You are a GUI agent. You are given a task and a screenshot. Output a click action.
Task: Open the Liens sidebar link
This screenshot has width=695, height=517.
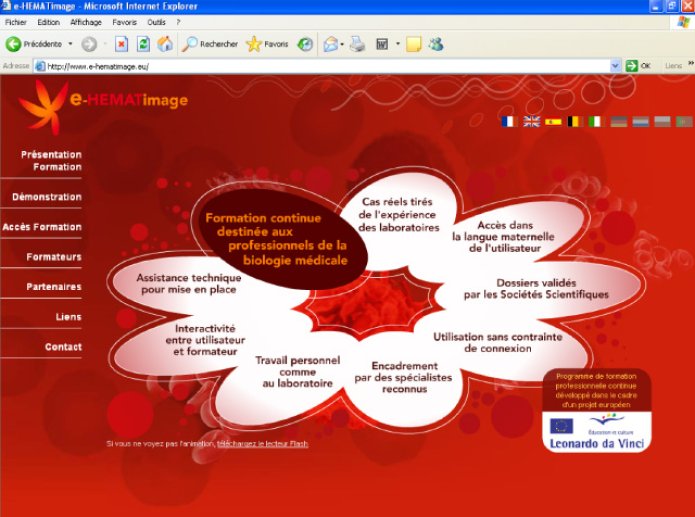[68, 317]
